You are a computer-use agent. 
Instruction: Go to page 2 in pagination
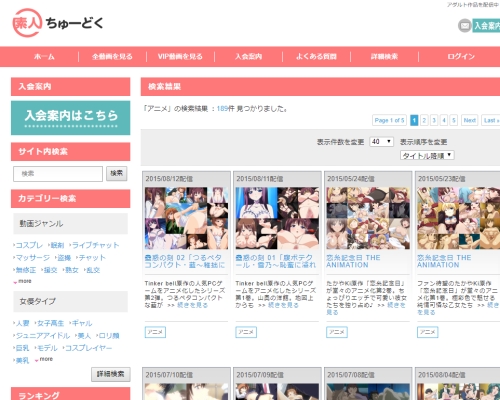[424, 120]
